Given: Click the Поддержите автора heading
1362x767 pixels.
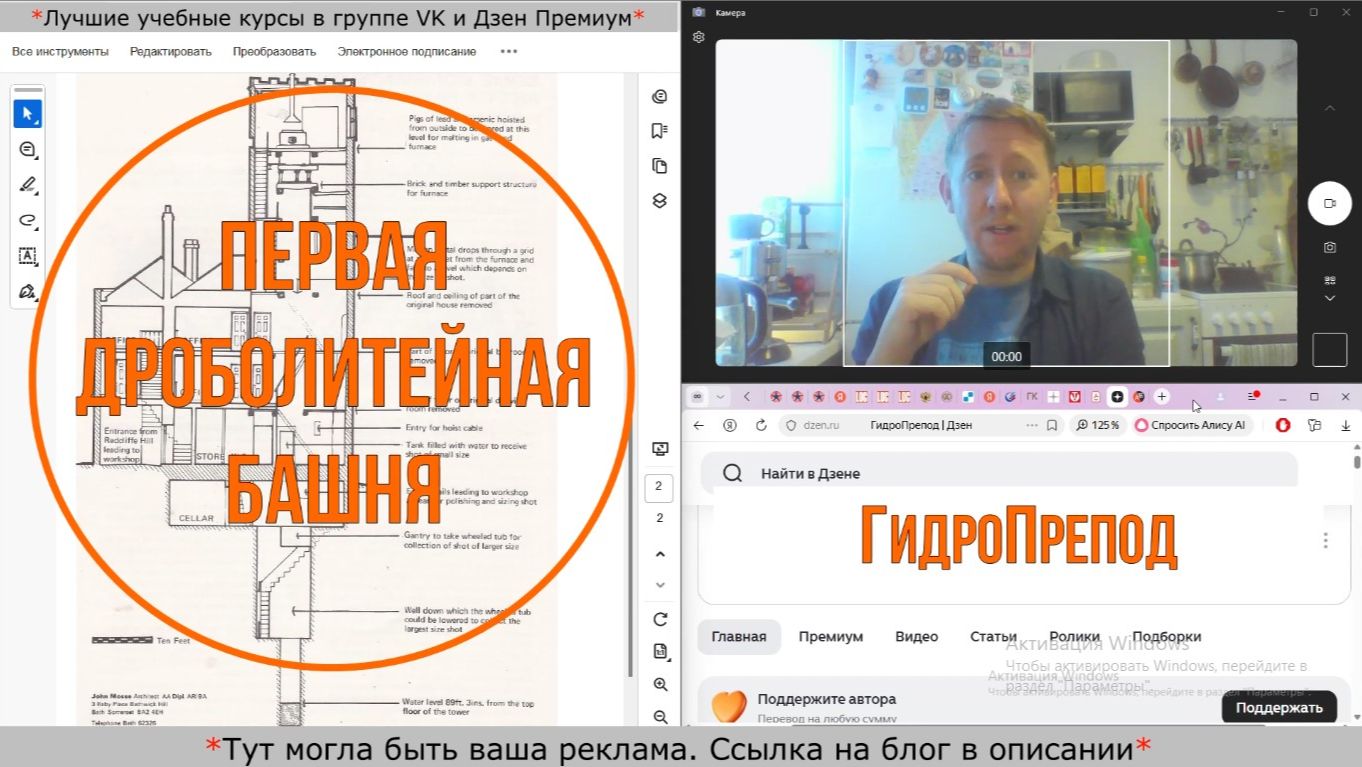Looking at the screenshot, I should [x=826, y=699].
